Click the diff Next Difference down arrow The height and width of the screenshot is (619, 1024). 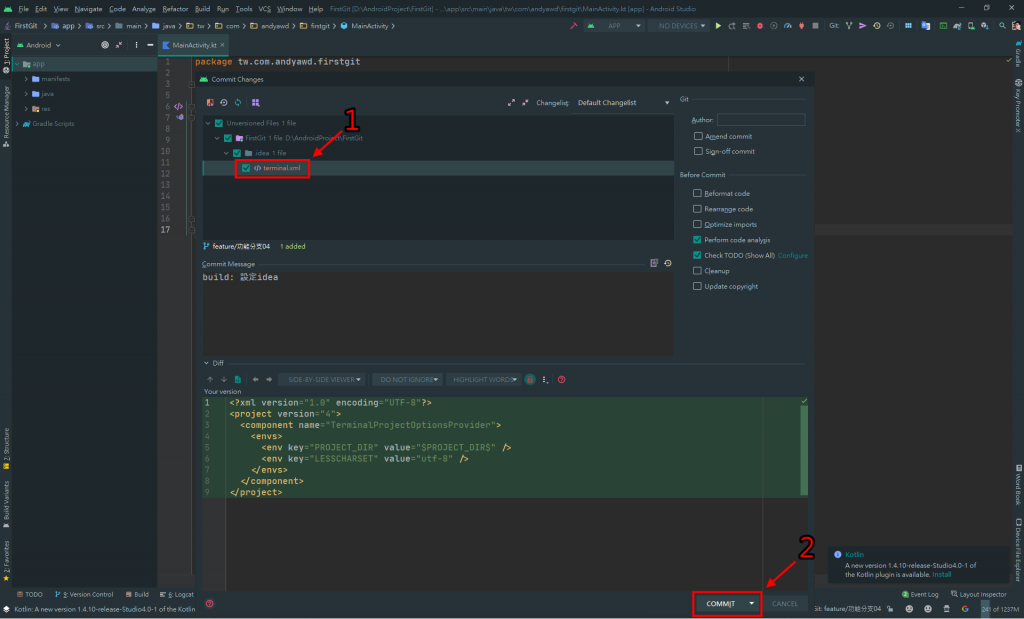coord(224,379)
